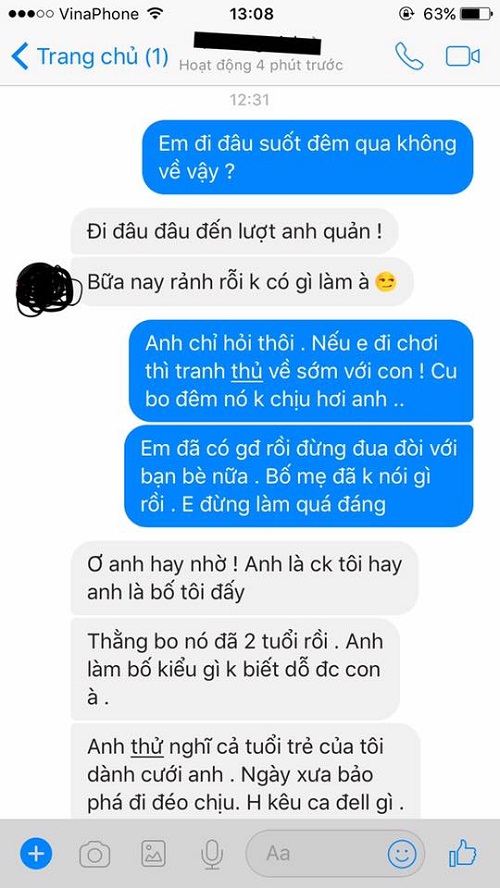
Task: Select message 'Bữa nay rảnh rồi k có gì làm'
Action: tap(242, 281)
